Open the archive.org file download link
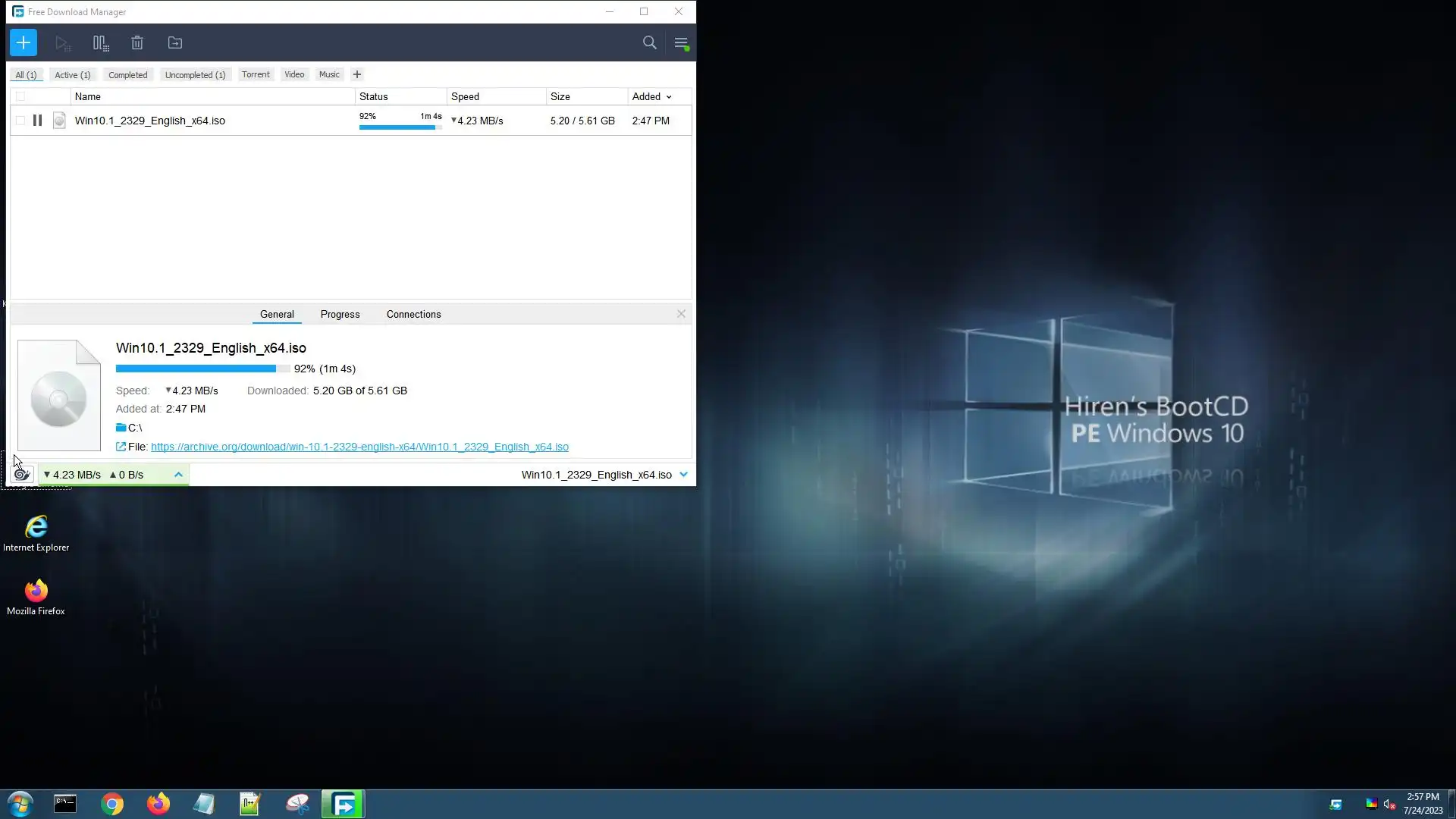Screen dimensions: 1456x819 [x=359, y=447]
